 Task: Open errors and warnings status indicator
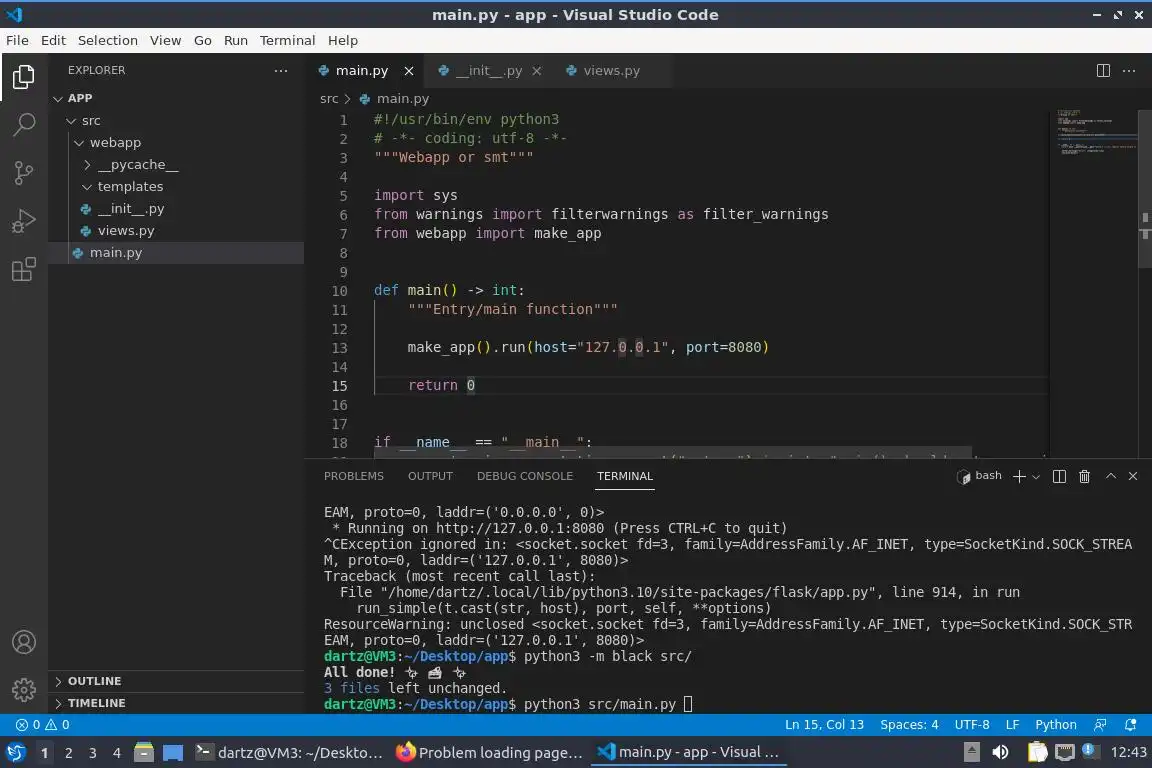(43, 725)
